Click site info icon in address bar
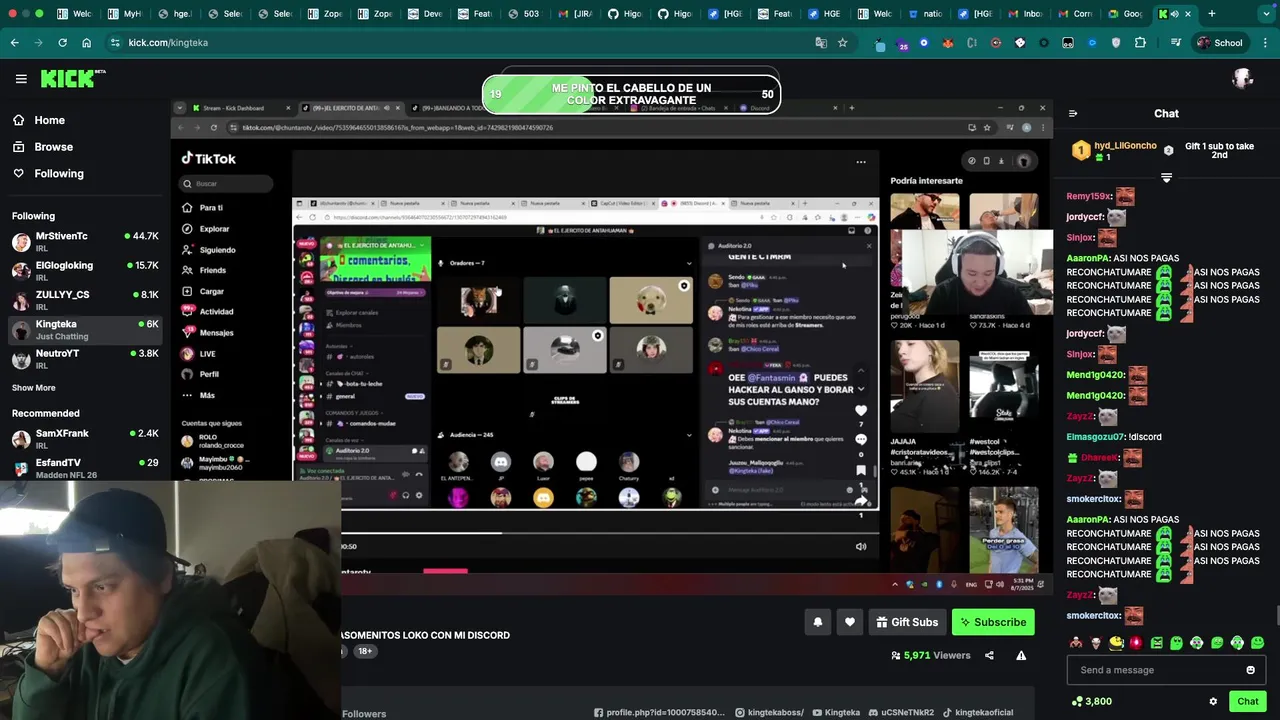 point(115,43)
